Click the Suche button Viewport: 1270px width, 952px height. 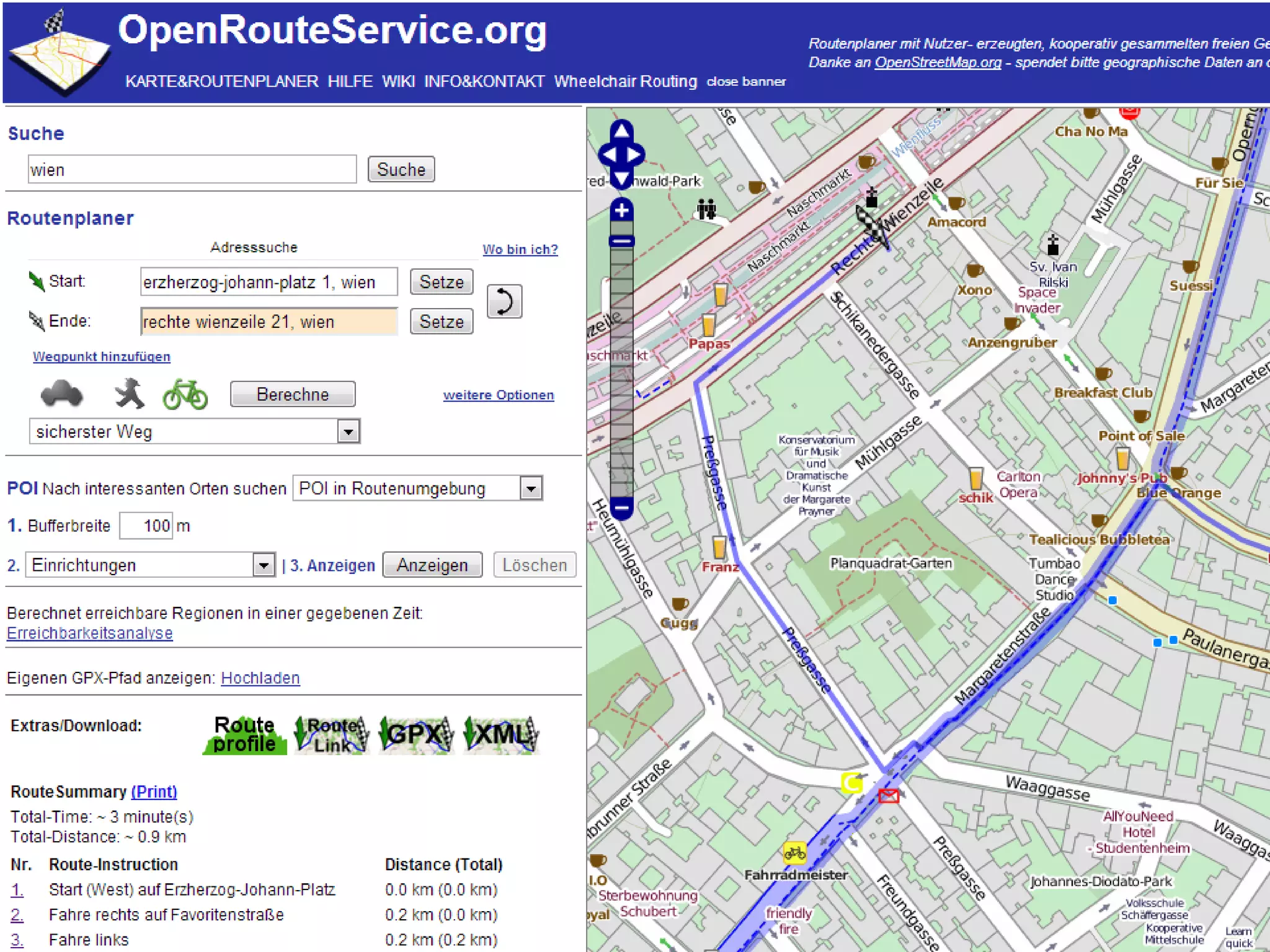[401, 169]
